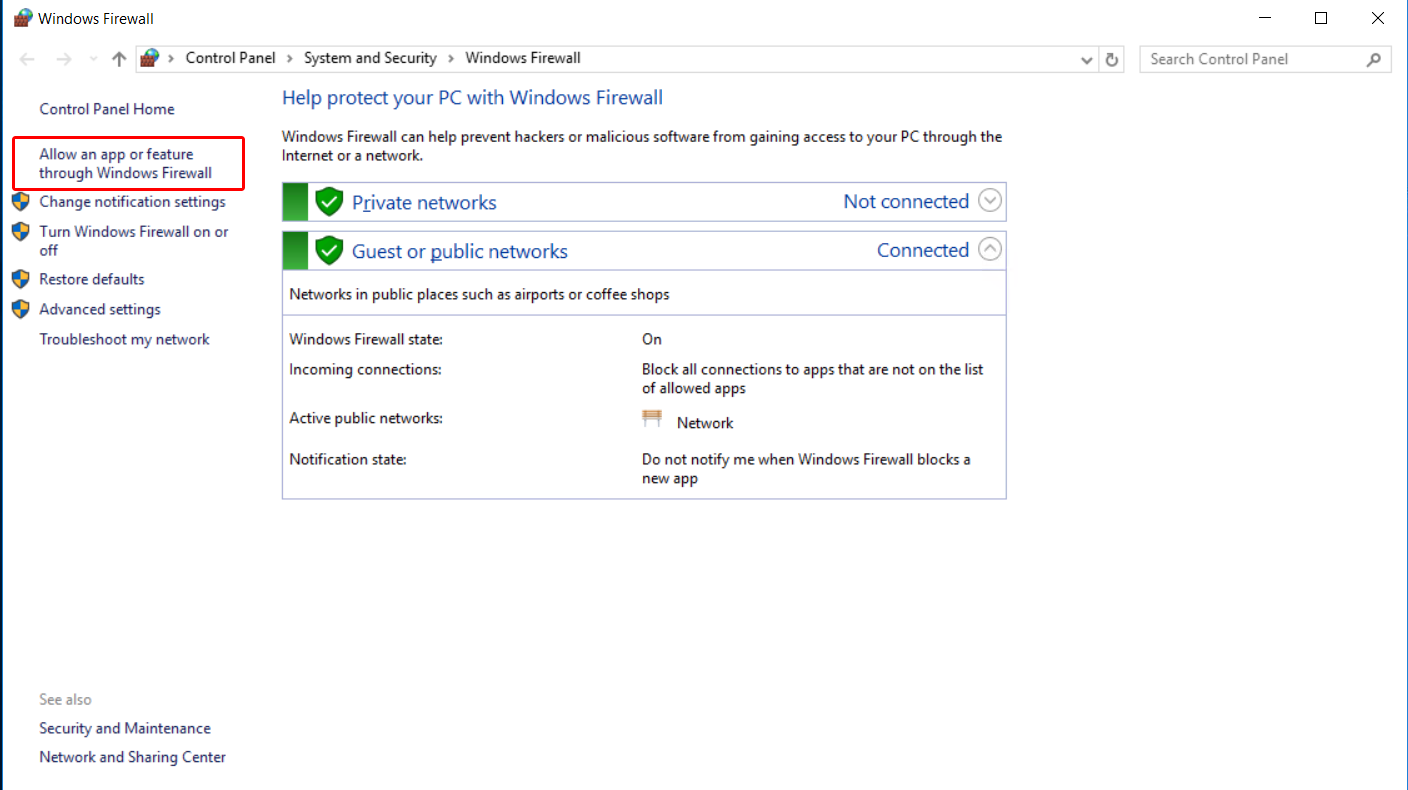Click shield icon beside Advanced settings
1408x790 pixels.
(x=20, y=309)
